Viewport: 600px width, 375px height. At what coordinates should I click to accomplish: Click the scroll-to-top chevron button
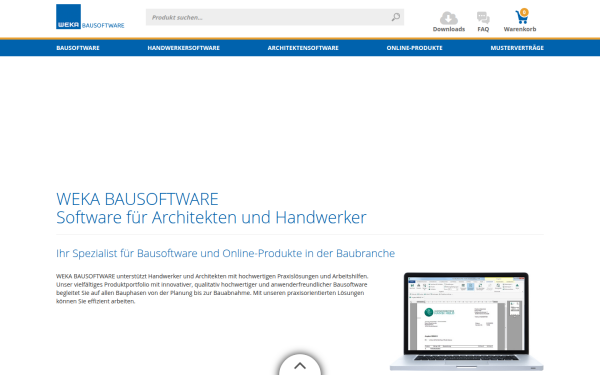coord(300,365)
